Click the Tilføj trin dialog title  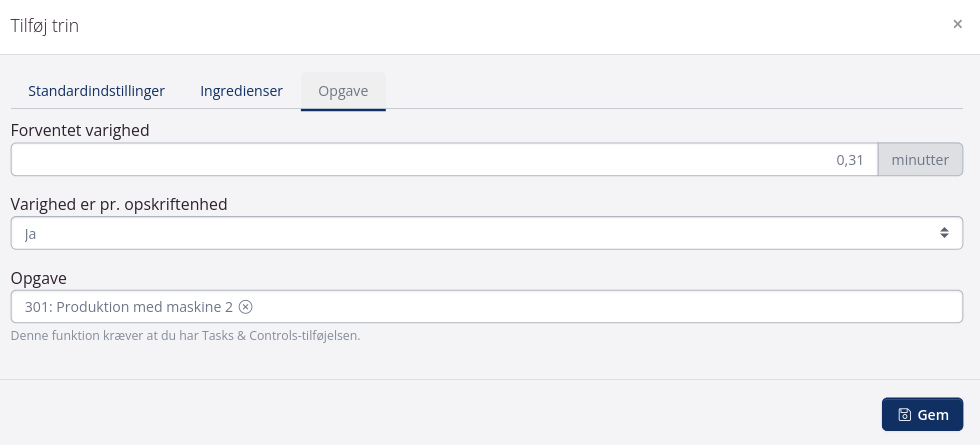(45, 26)
